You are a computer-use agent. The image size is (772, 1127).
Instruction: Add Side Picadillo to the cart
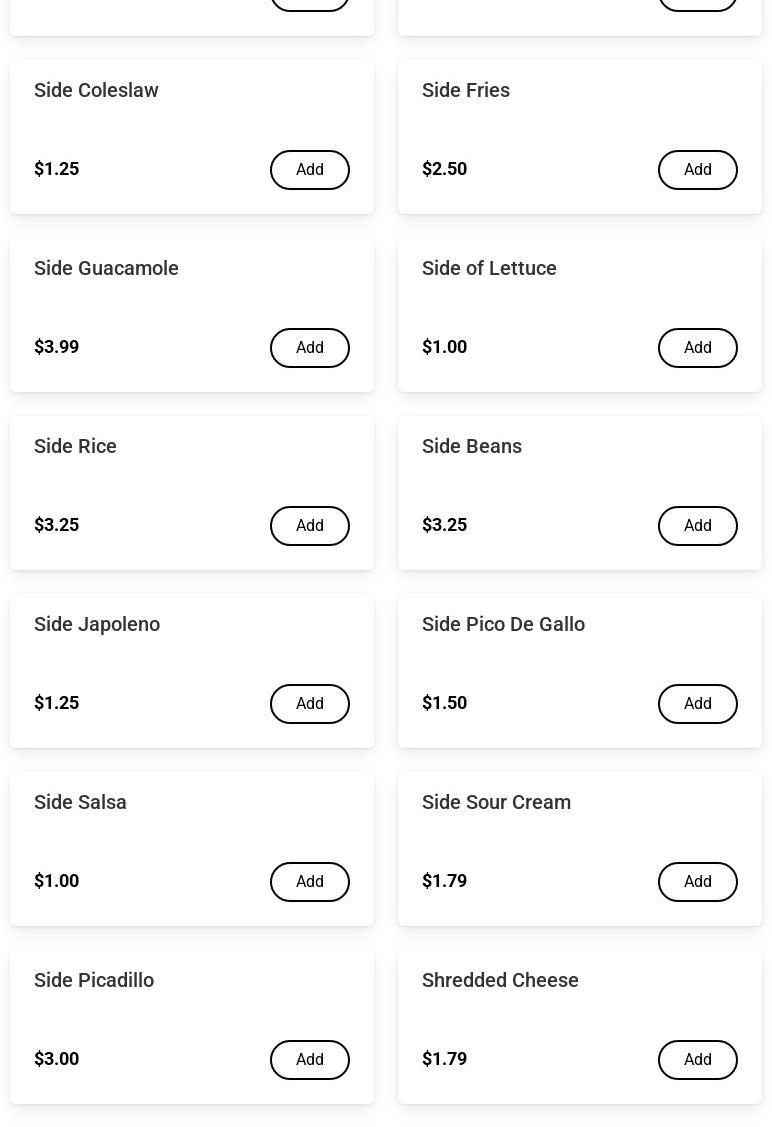309,1060
